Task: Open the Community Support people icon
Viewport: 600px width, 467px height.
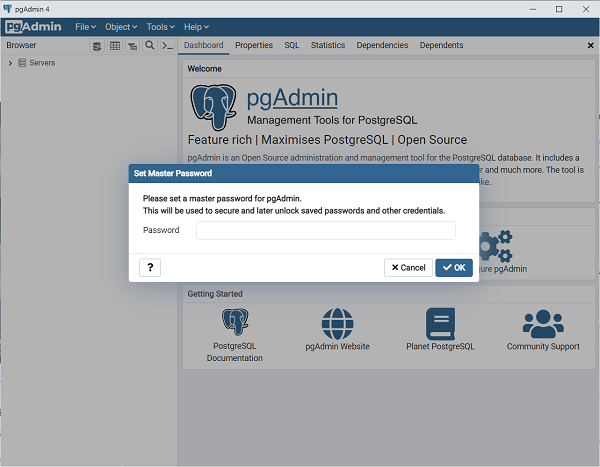Action: coord(543,324)
